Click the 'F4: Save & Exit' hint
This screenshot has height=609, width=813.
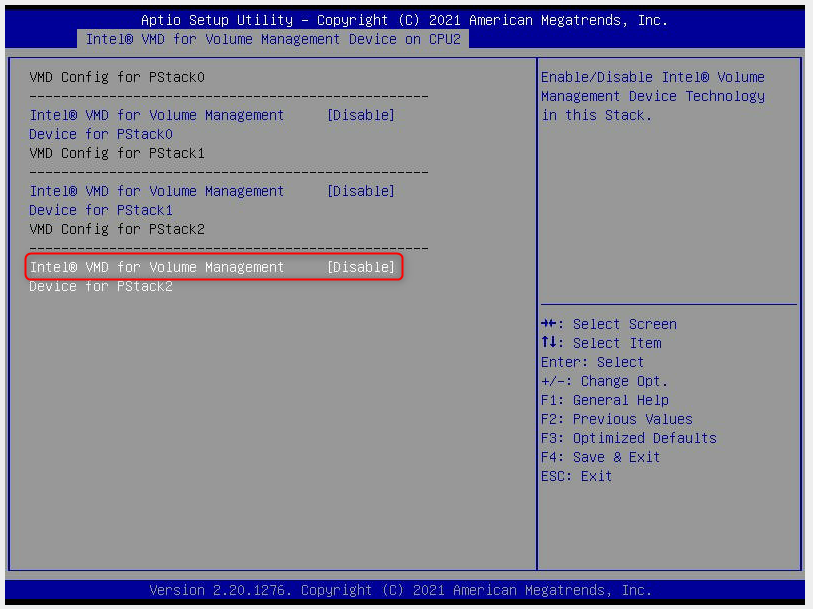tap(600, 457)
